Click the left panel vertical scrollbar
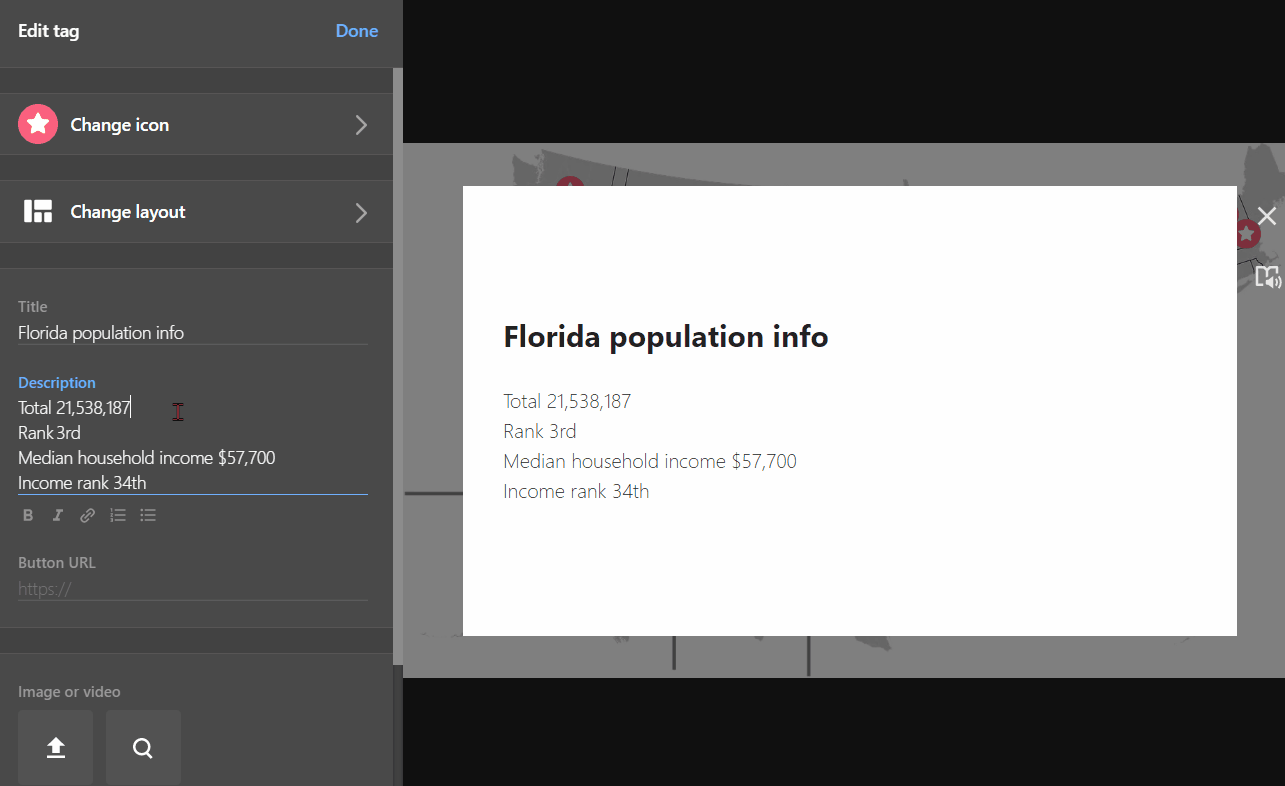 click(x=398, y=365)
